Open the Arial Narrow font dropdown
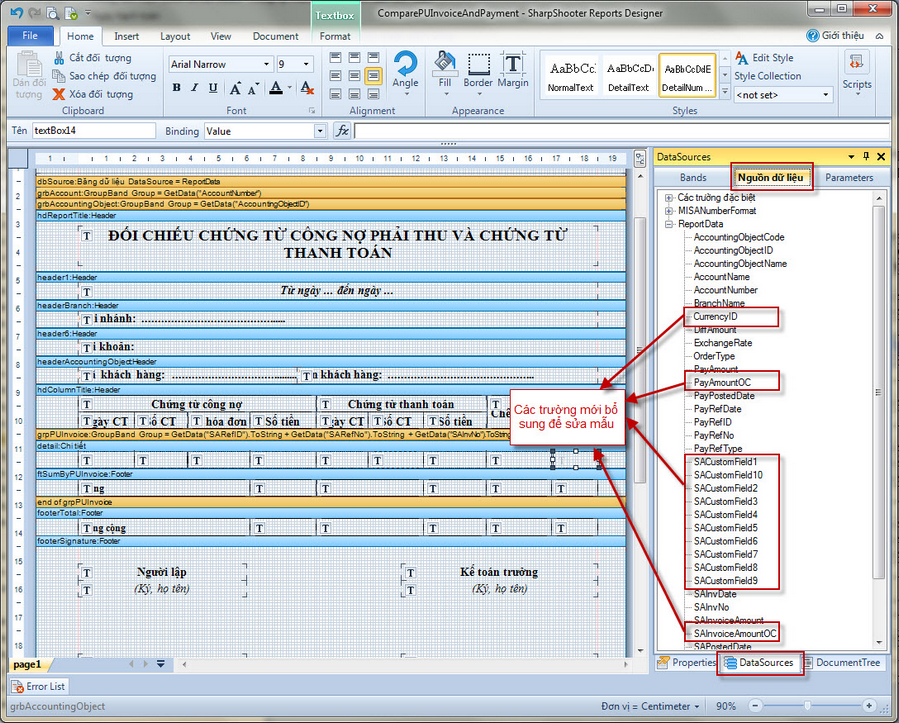The width and height of the screenshot is (899, 723). pos(267,64)
